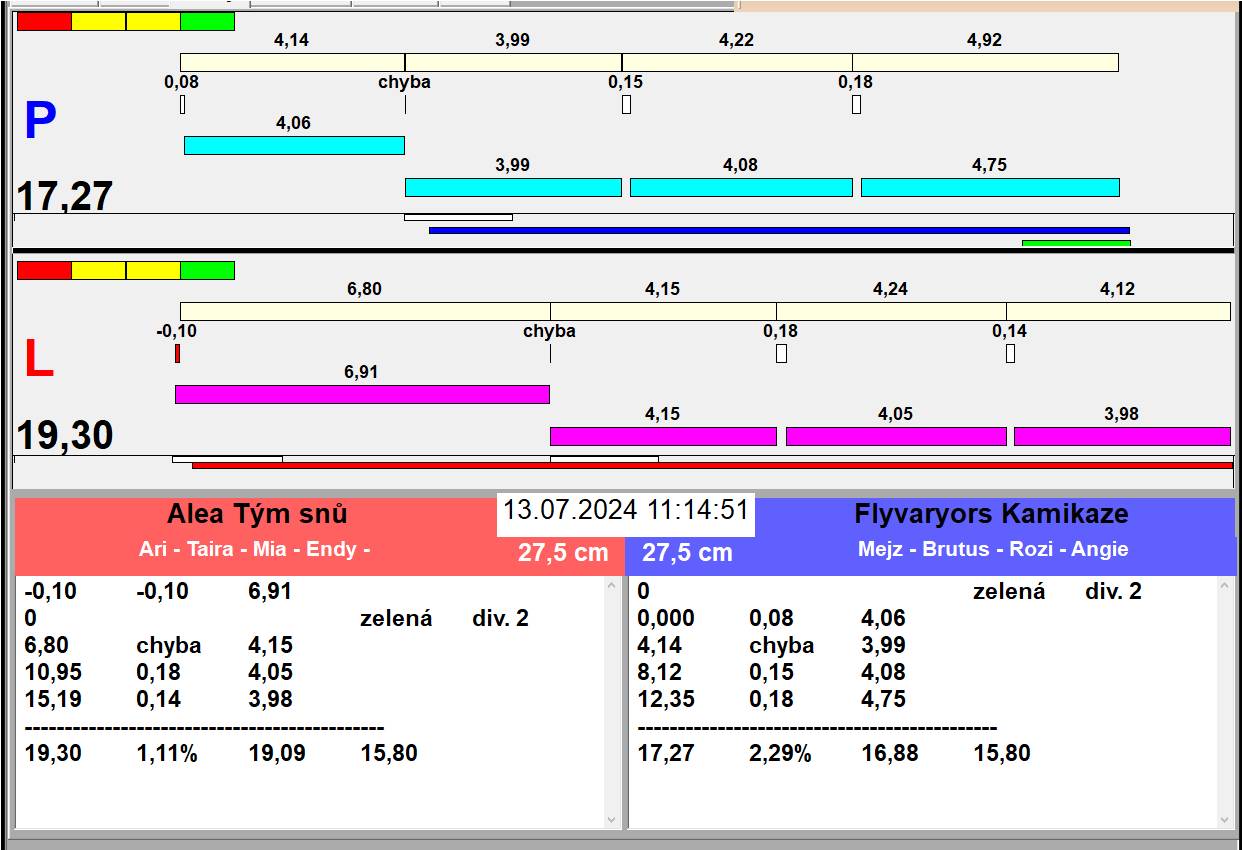Click the red start light in lane P

point(44,22)
